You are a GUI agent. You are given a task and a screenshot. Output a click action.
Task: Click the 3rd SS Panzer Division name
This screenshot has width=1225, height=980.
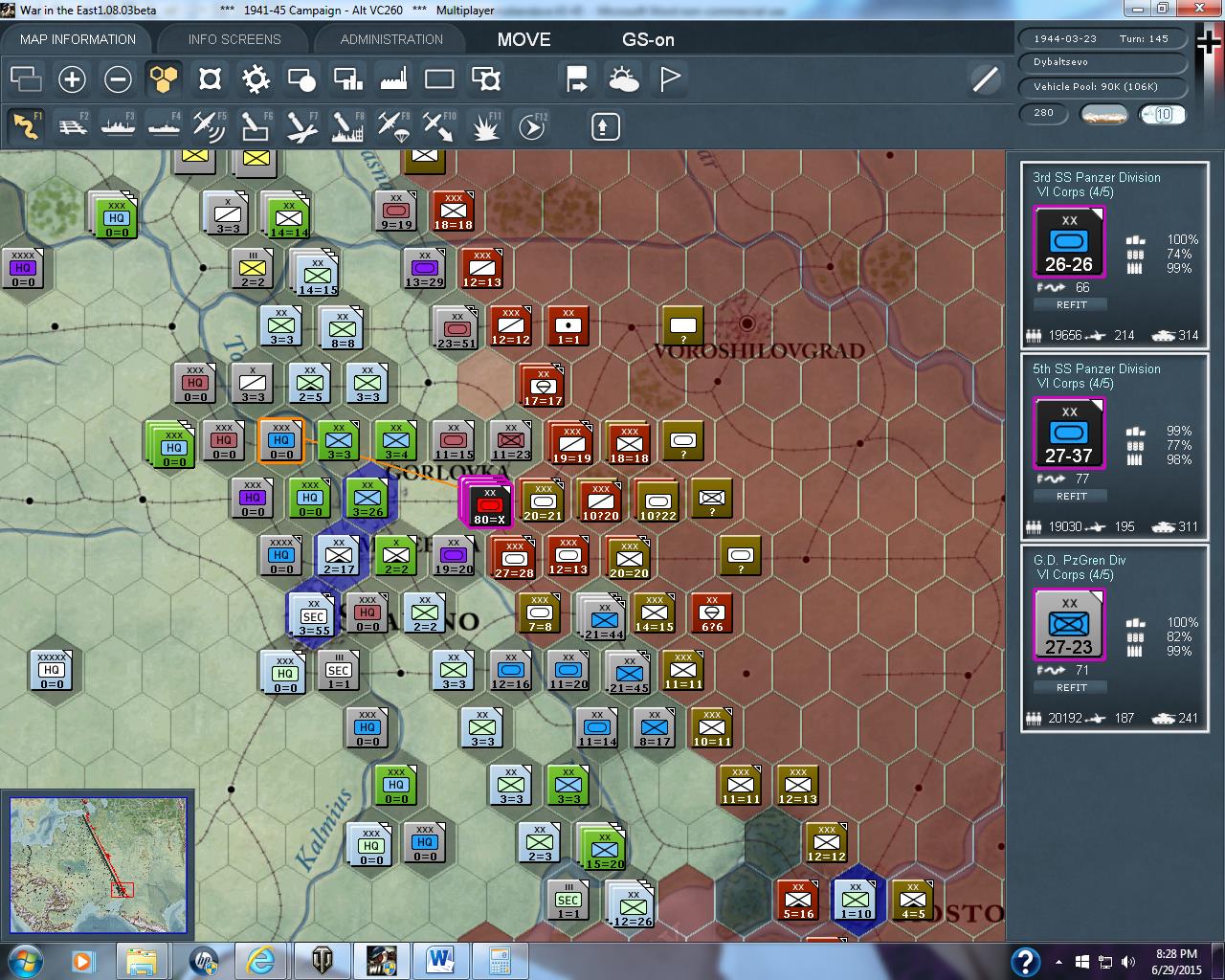tap(1096, 177)
